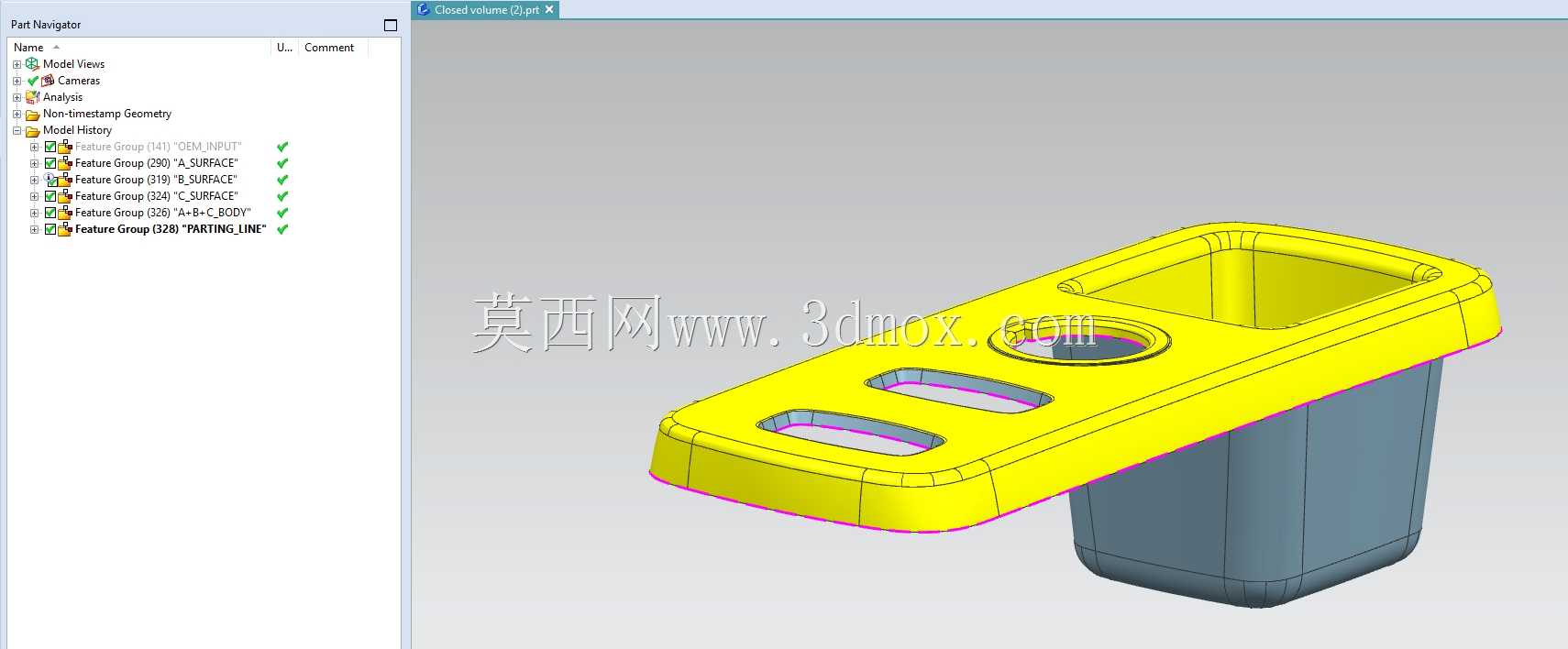The width and height of the screenshot is (1568, 649).
Task: Select the Analysis tree item
Action: coord(62,97)
